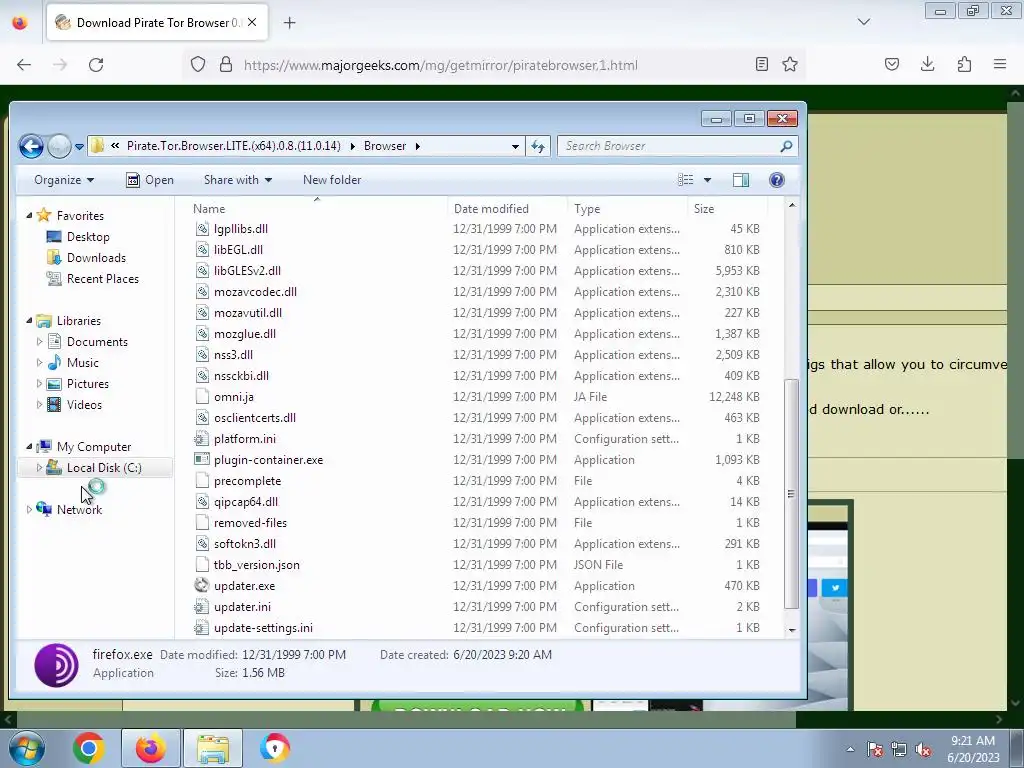Expand the Music library node
Screen dimensions: 1024x768
point(39,362)
